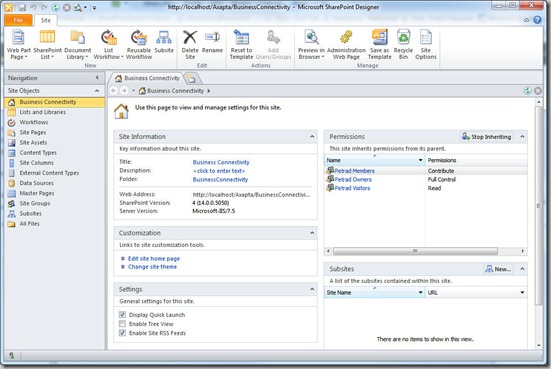This screenshot has height=369, width=551.
Task: Open the Web Part Page ribbon button
Action: 19,45
